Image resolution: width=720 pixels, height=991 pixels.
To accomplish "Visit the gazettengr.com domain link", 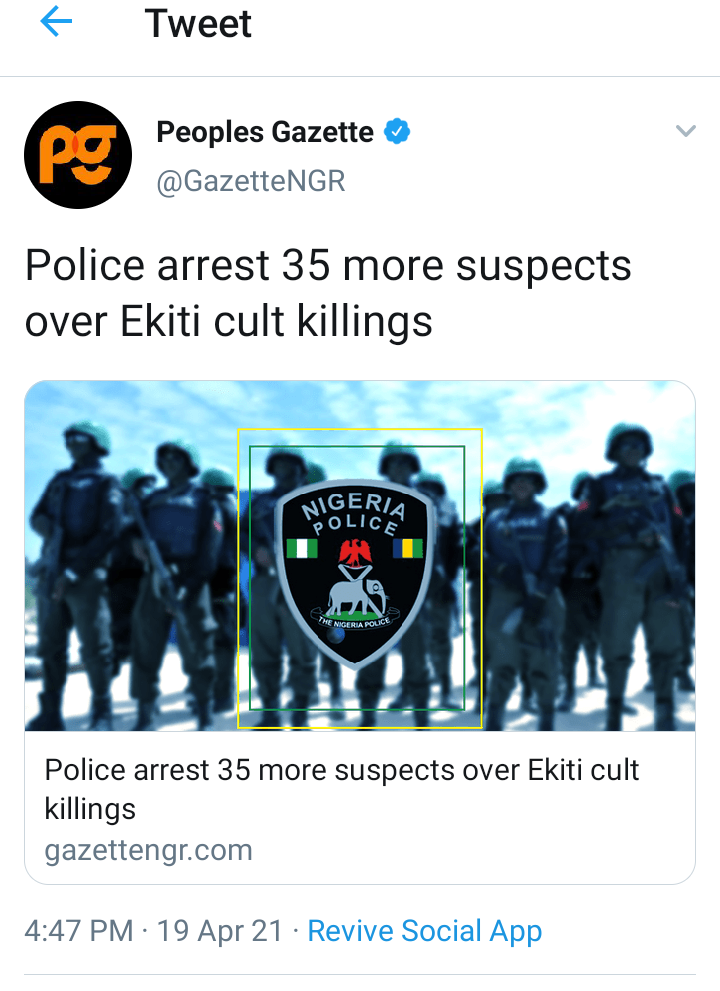I will (x=149, y=851).
